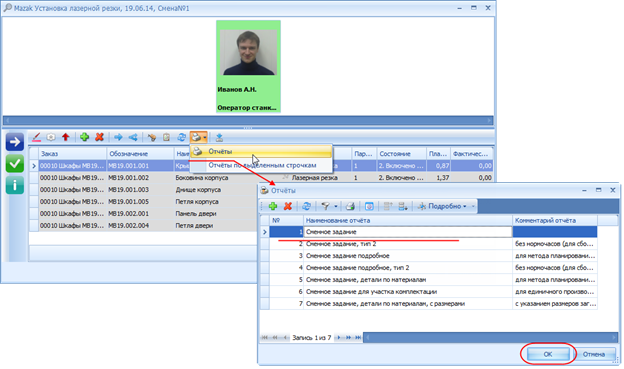This screenshot has width=624, height=369.
Task: Refresh the main task list
Action: (x=181, y=137)
